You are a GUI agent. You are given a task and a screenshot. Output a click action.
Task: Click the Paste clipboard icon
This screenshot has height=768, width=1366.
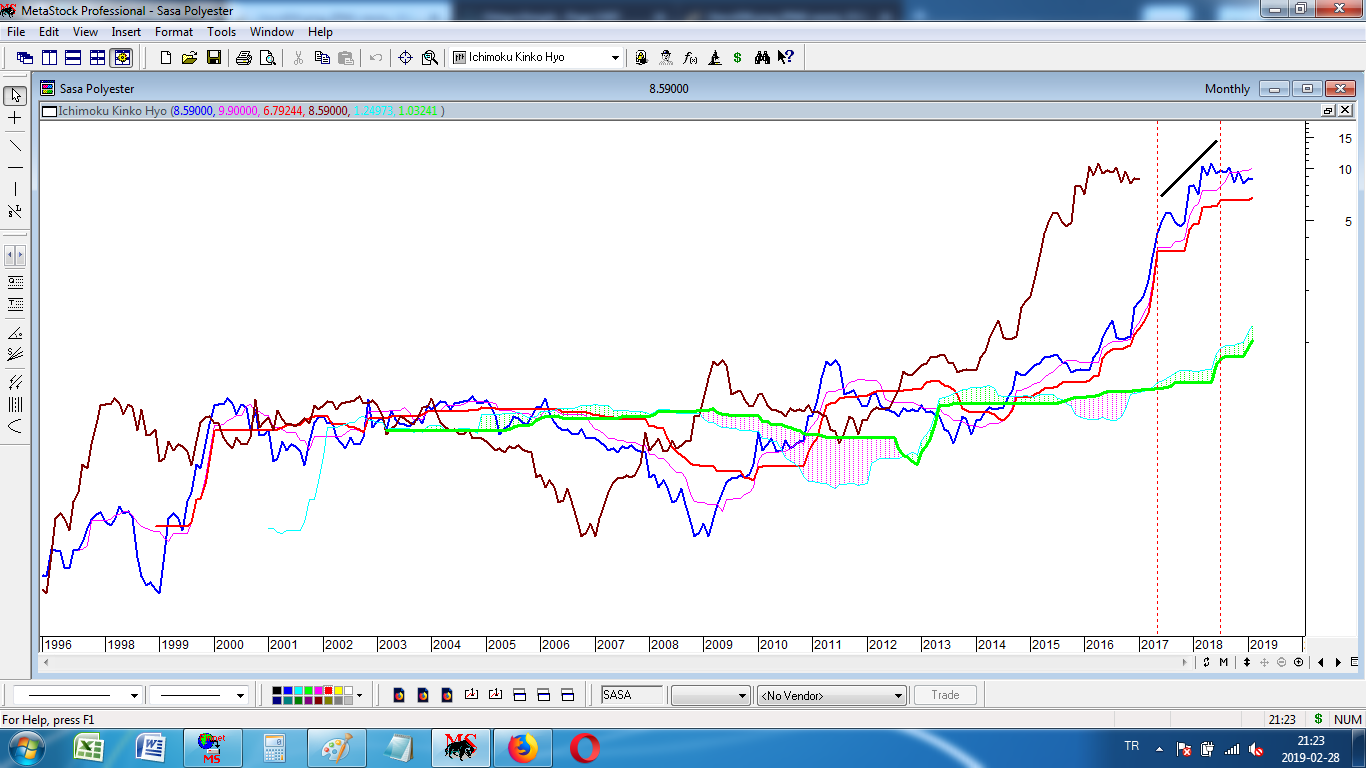pos(346,58)
